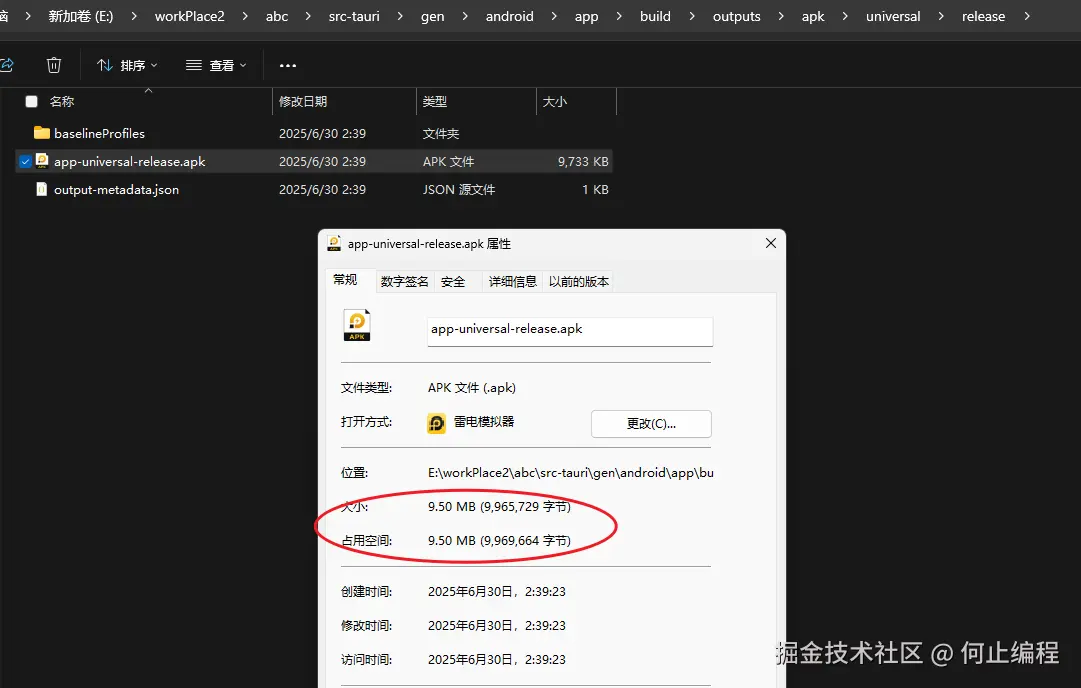Navigate to universal breadcrumb
Viewport: 1081px width, 688px height.
(893, 16)
